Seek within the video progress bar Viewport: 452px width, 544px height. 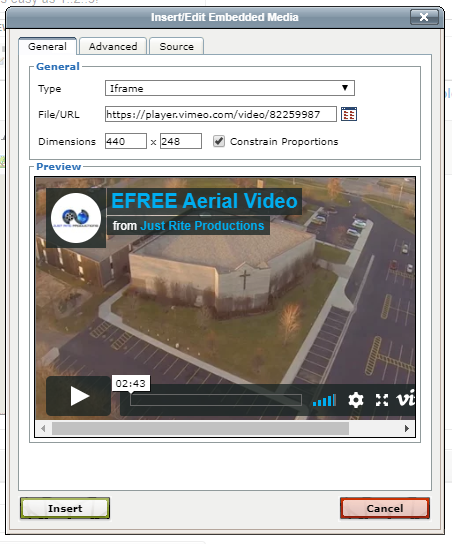coord(216,400)
